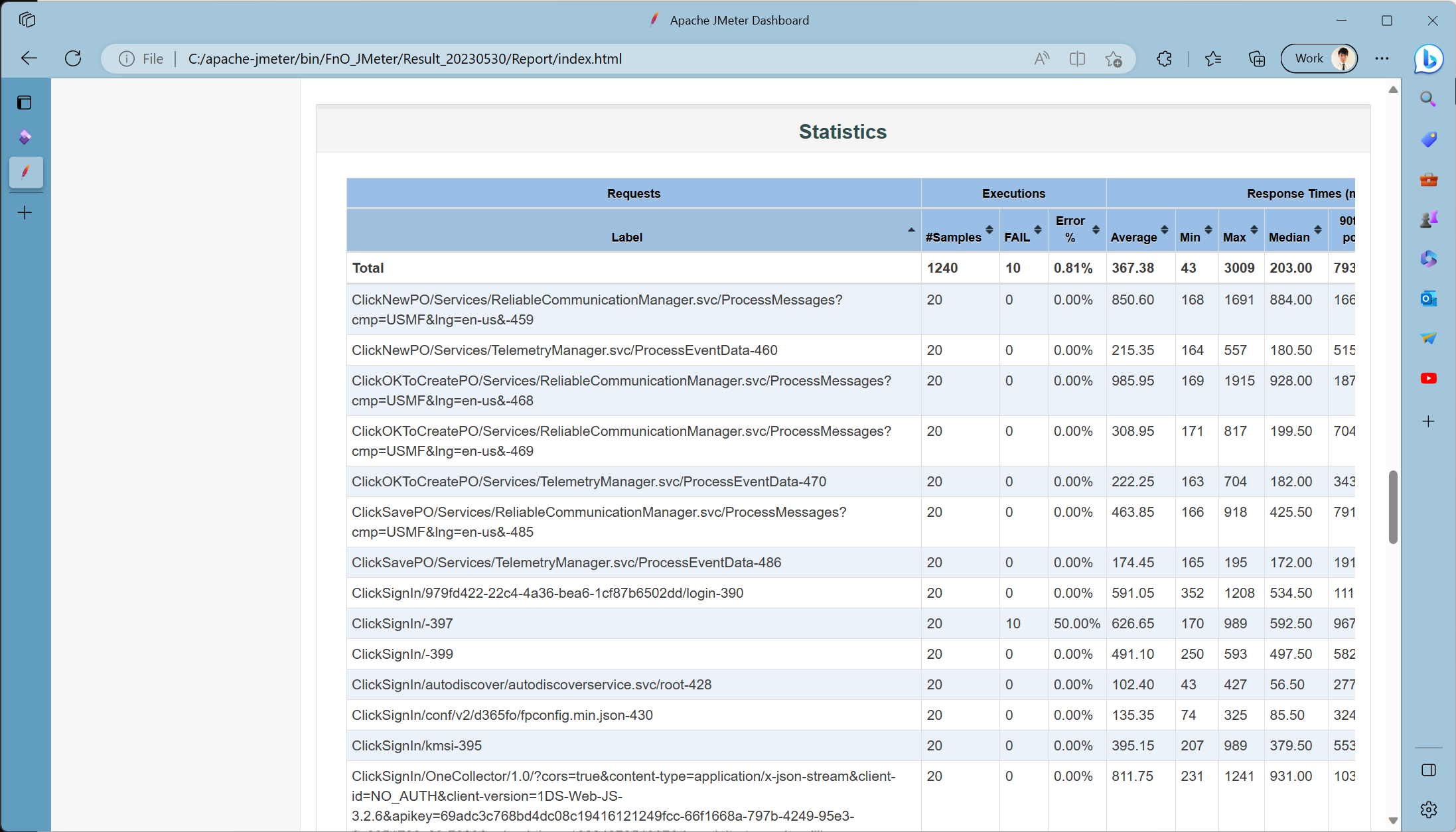The width and height of the screenshot is (1456, 832).
Task: Sort table by Label column
Action: point(634,230)
